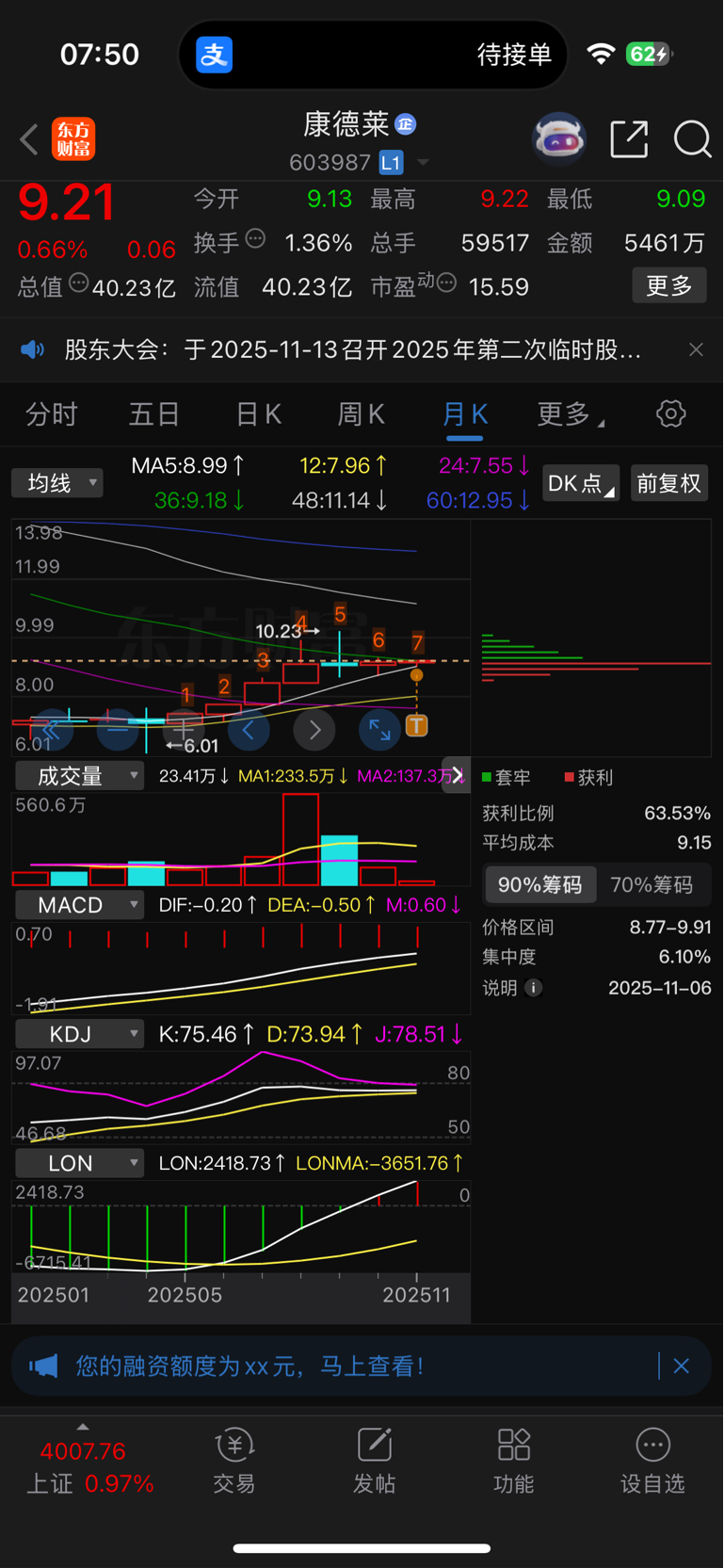The width and height of the screenshot is (724, 1568).
Task: Tap the MA5:8.99 moving average label
Action: (x=188, y=465)
